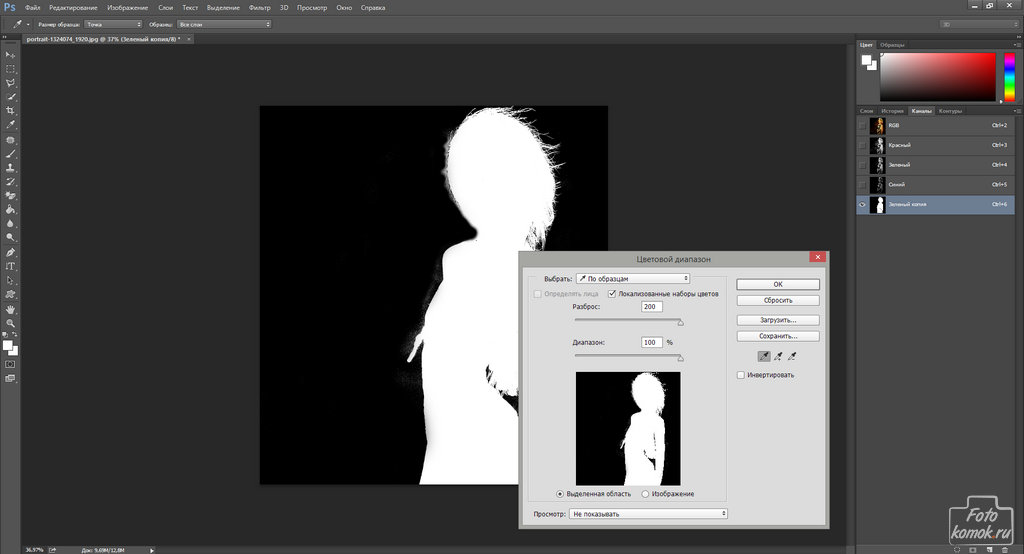Image resolution: width=1024 pixels, height=554 pixels.
Task: Open the Файл menu
Action: 33,8
